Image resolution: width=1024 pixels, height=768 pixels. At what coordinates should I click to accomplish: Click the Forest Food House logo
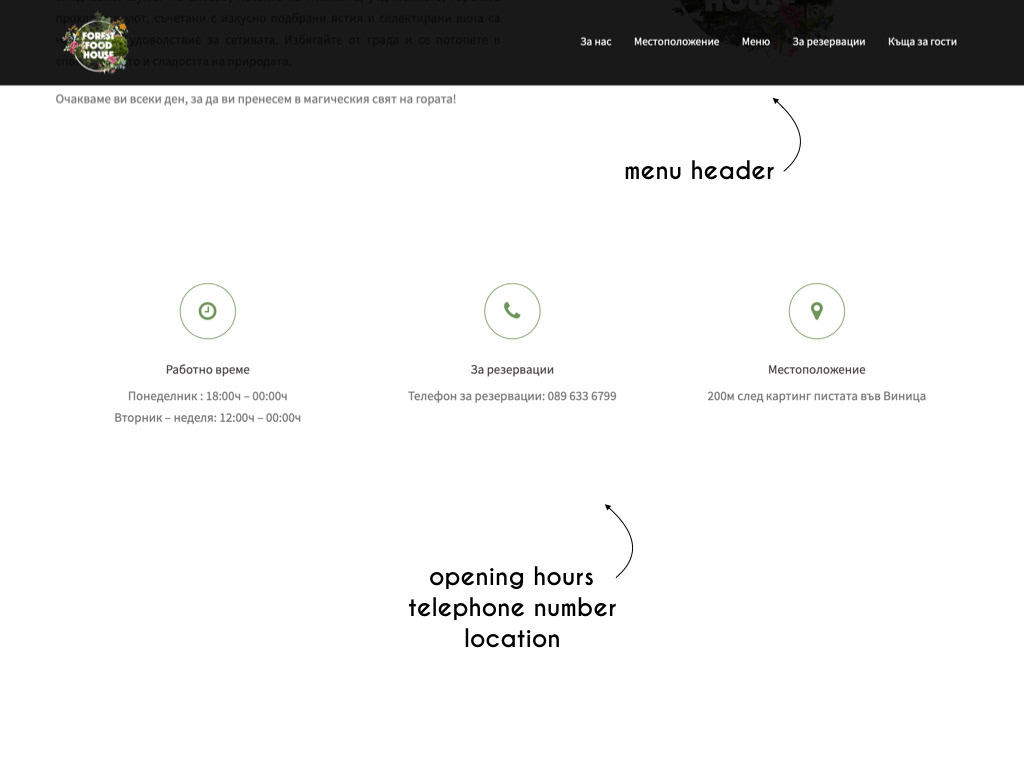tap(95, 41)
